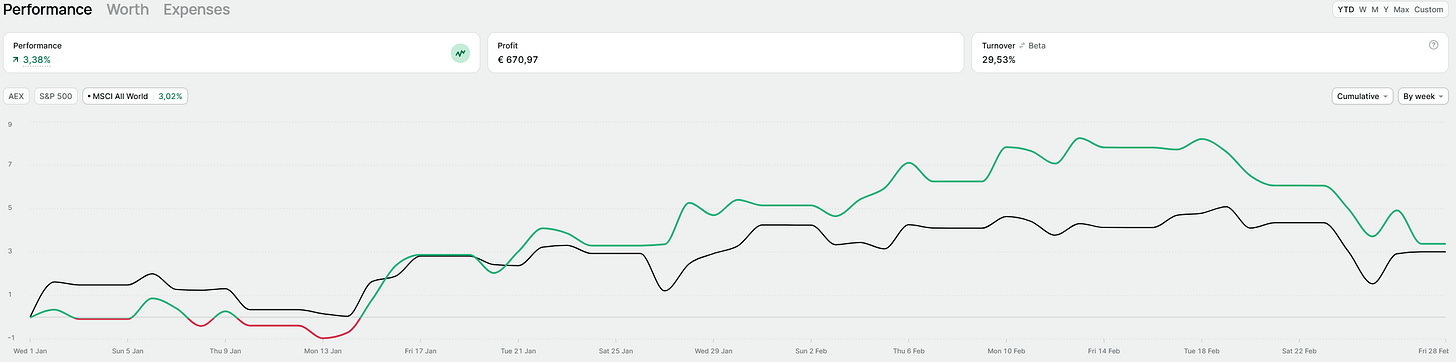Screen dimensions: 1456x362
Task: Click the Turnover beta swap-arrows icon
Action: click(x=1022, y=46)
